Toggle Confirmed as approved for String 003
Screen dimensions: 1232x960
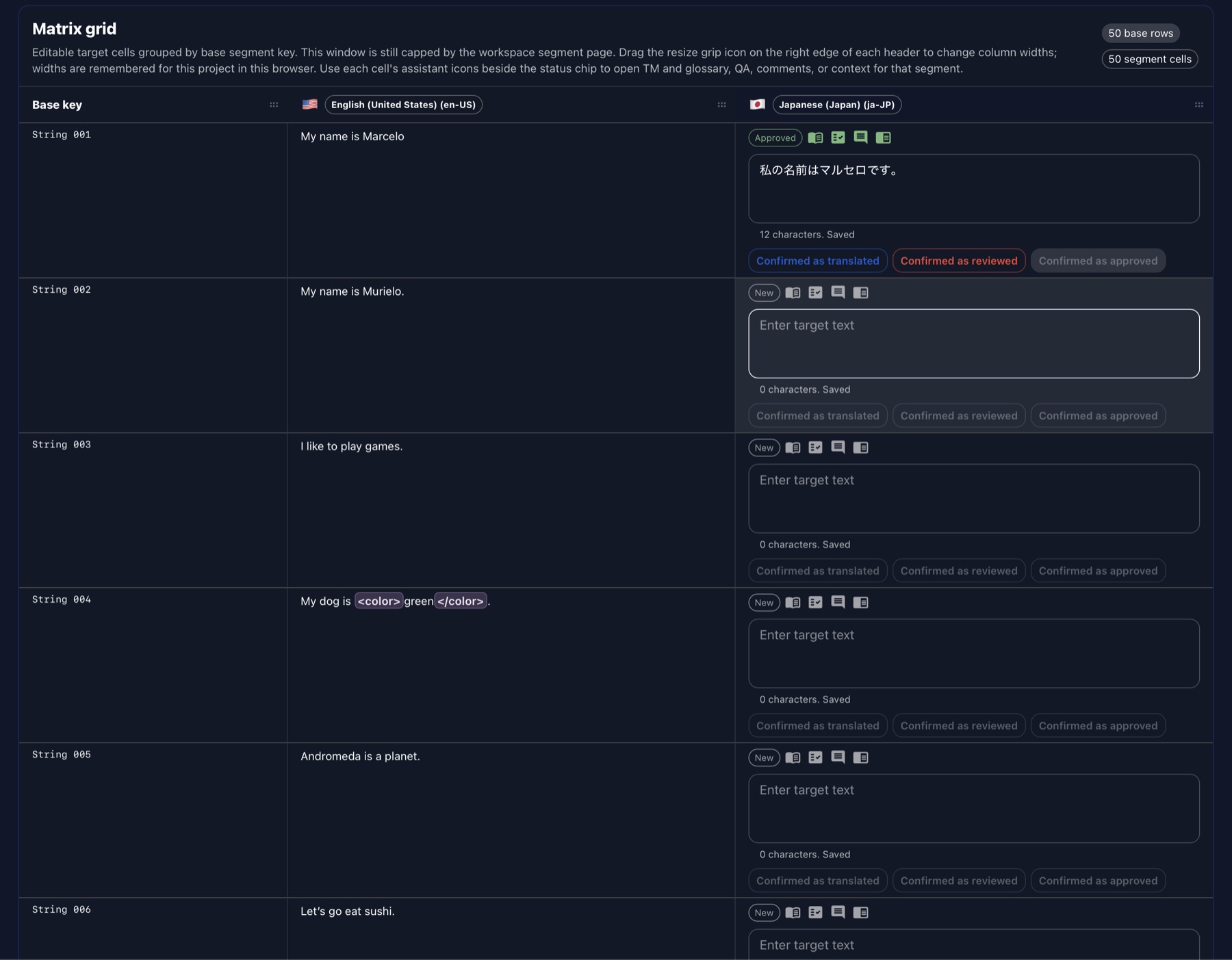point(1098,571)
